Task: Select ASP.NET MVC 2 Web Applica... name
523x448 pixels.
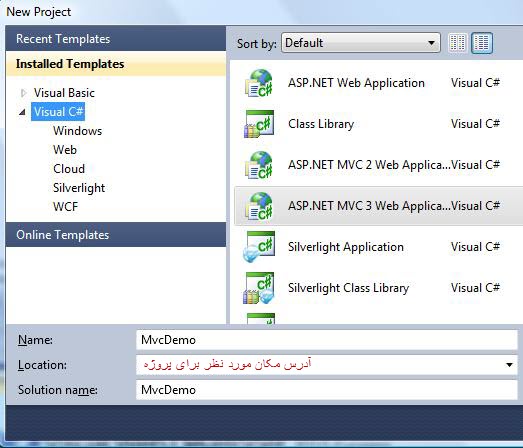Action: coord(369,165)
